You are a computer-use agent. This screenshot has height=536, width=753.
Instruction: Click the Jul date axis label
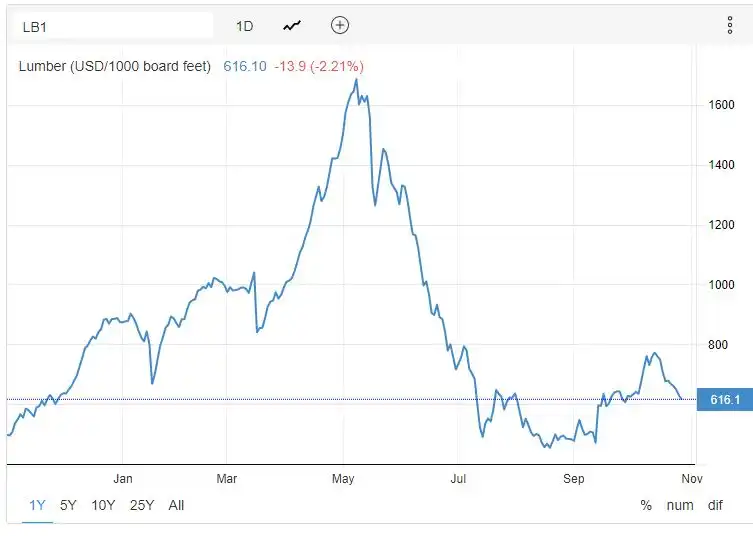coord(458,479)
